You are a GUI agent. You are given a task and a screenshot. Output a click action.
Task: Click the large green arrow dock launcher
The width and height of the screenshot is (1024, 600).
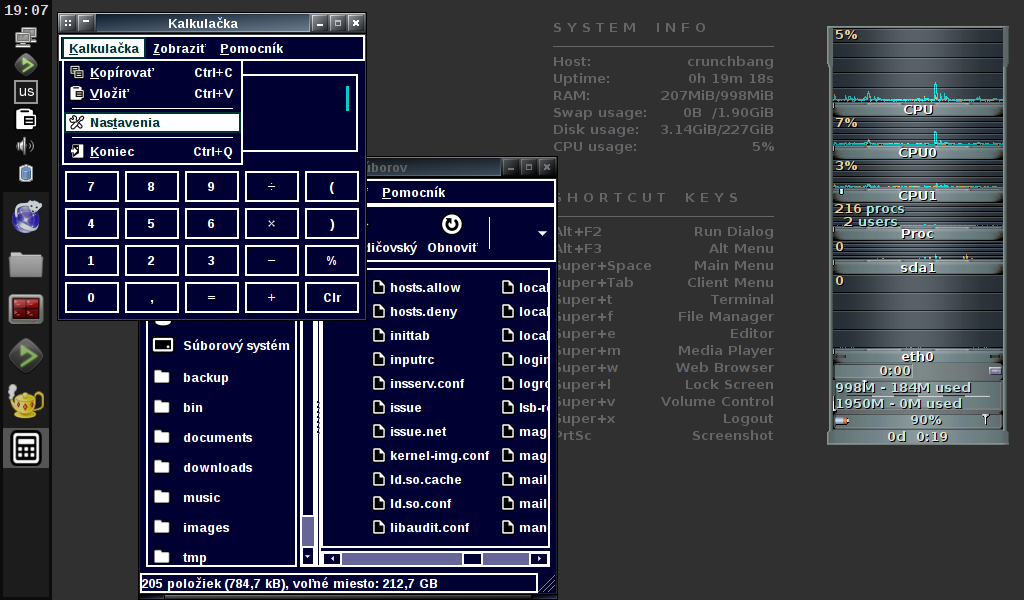click(26, 356)
